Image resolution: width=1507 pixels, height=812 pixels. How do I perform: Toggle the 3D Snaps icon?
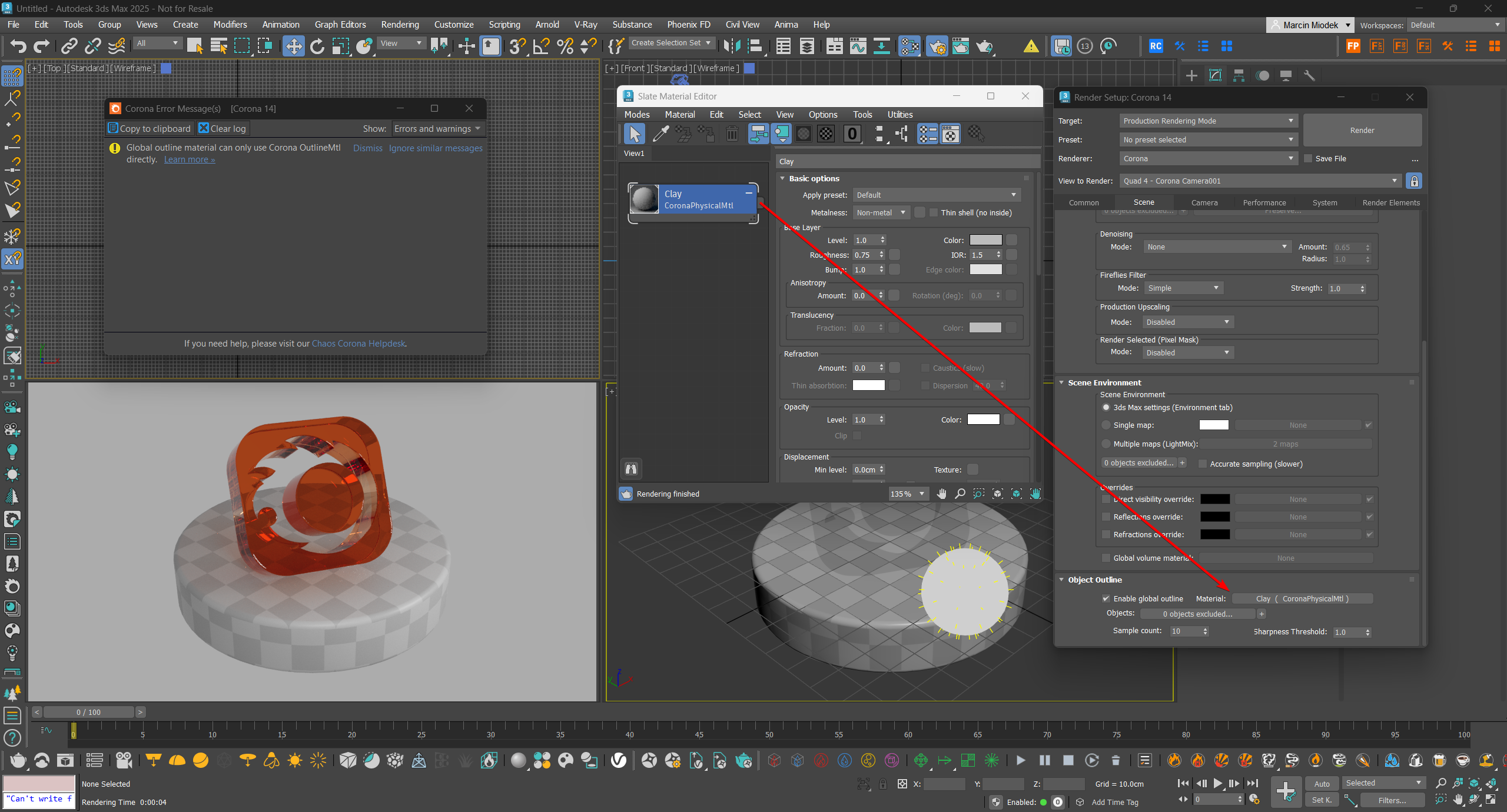click(x=517, y=46)
